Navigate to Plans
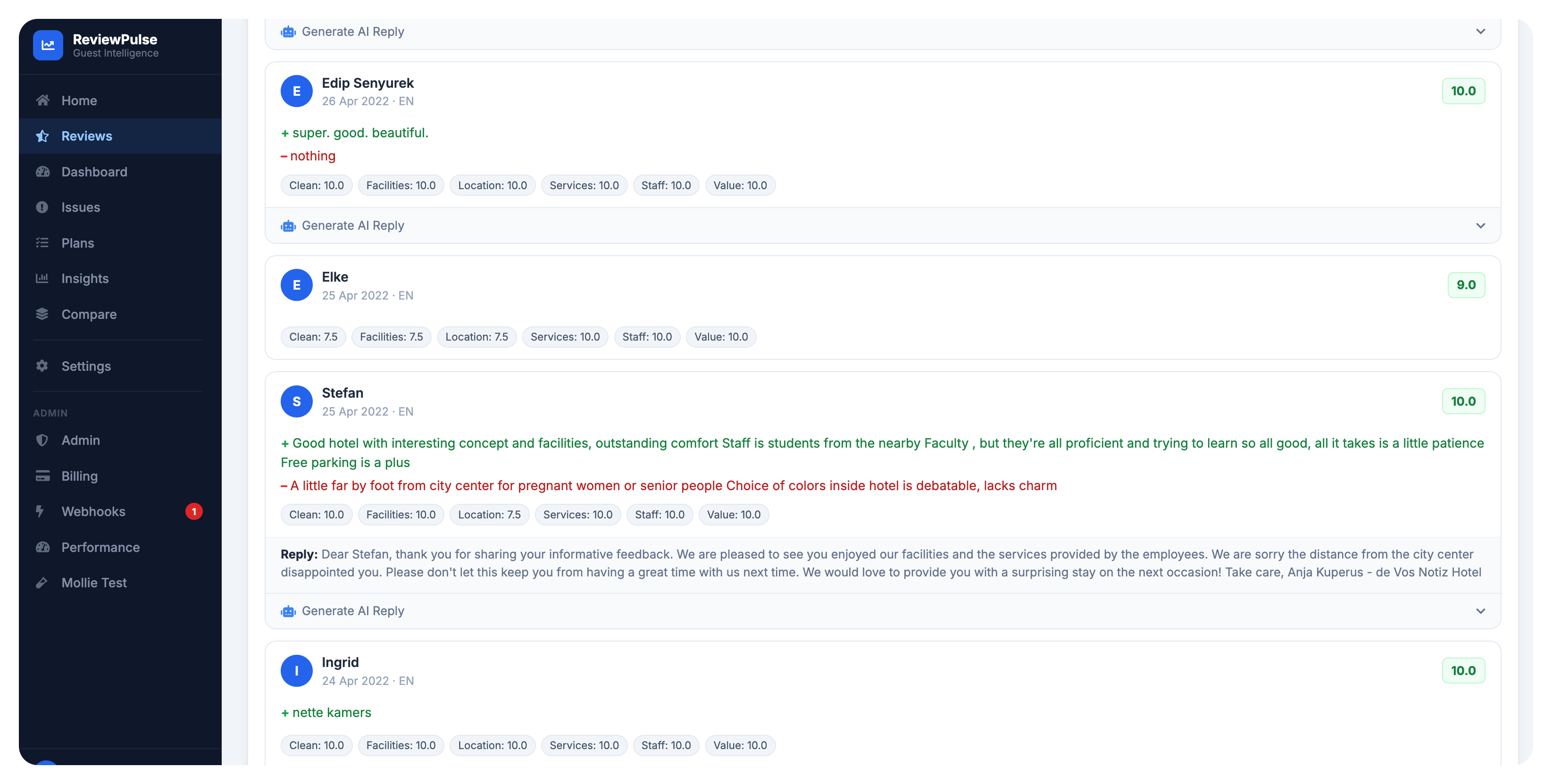Screen dimensions: 1552x784 pyautogui.click(x=120, y=242)
